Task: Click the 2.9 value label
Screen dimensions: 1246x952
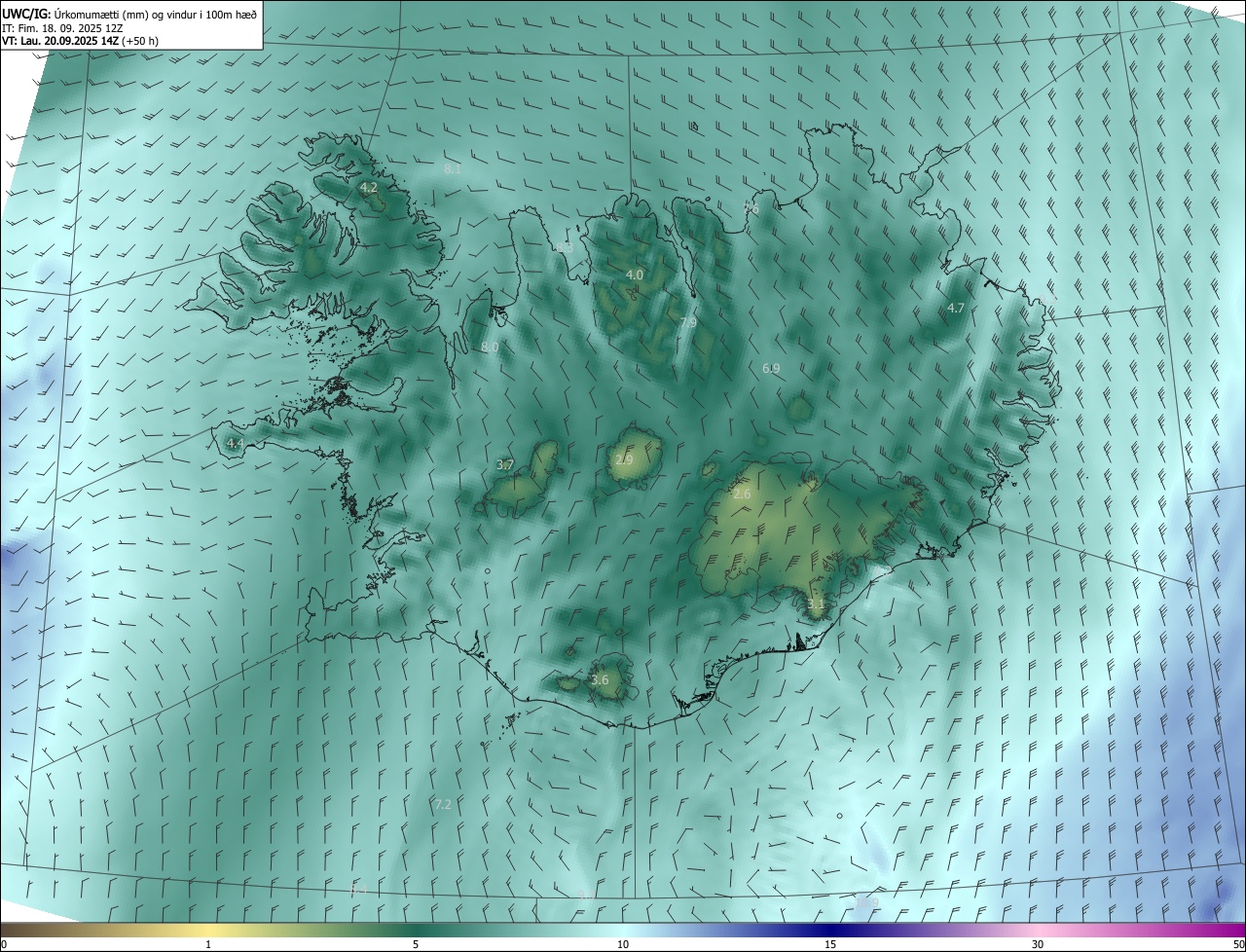Action: click(x=624, y=459)
